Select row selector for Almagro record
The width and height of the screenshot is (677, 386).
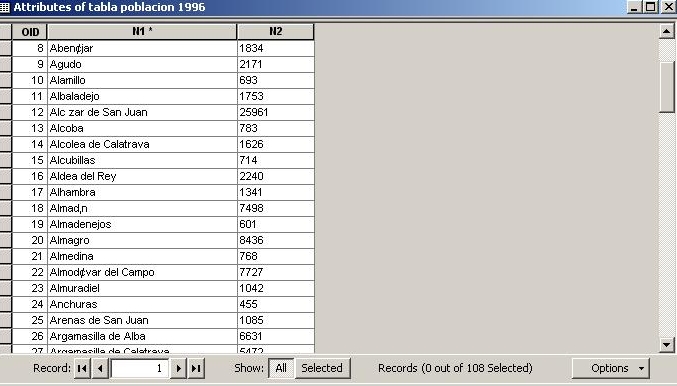[x=6, y=240]
